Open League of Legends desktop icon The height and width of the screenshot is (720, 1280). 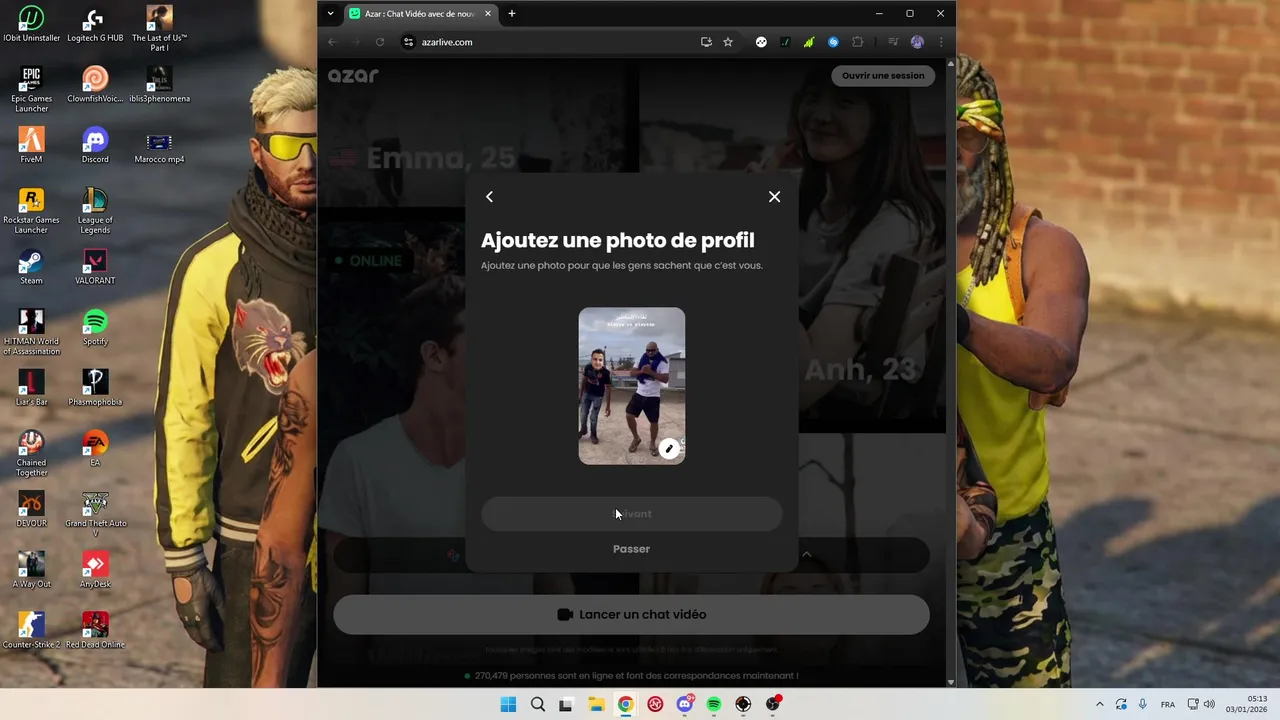click(95, 211)
